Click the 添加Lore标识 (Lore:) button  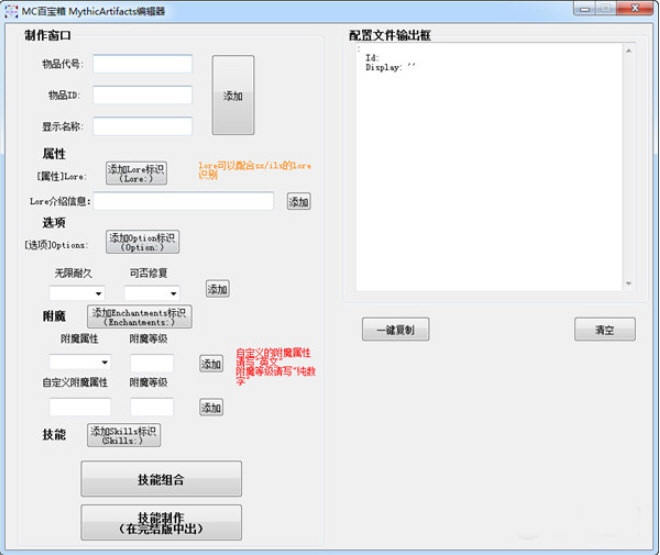click(136, 173)
